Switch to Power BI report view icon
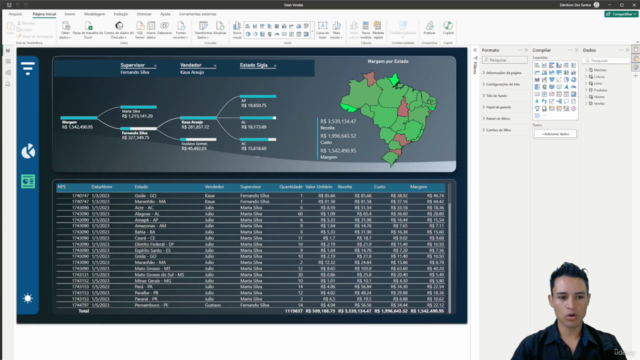This screenshot has width=640, height=360. point(8,51)
